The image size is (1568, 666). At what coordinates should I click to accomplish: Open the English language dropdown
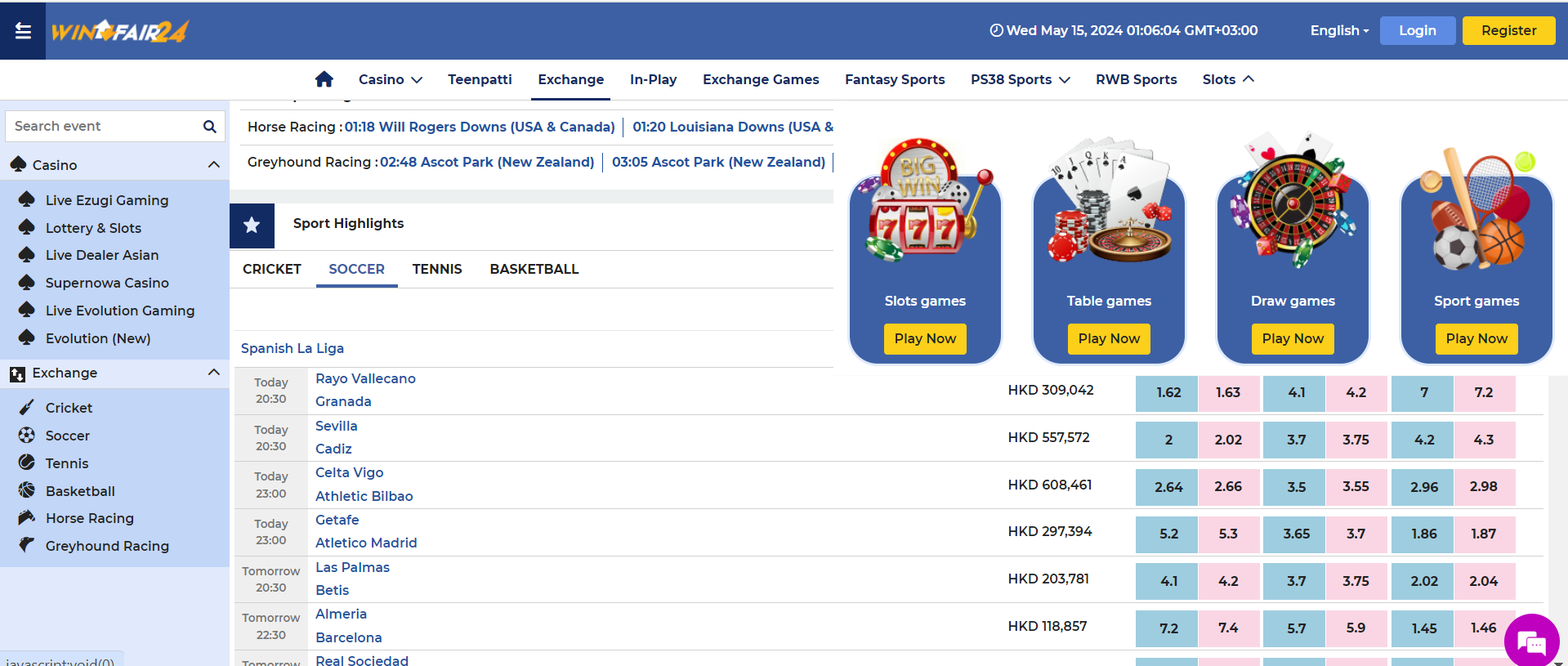(1339, 30)
